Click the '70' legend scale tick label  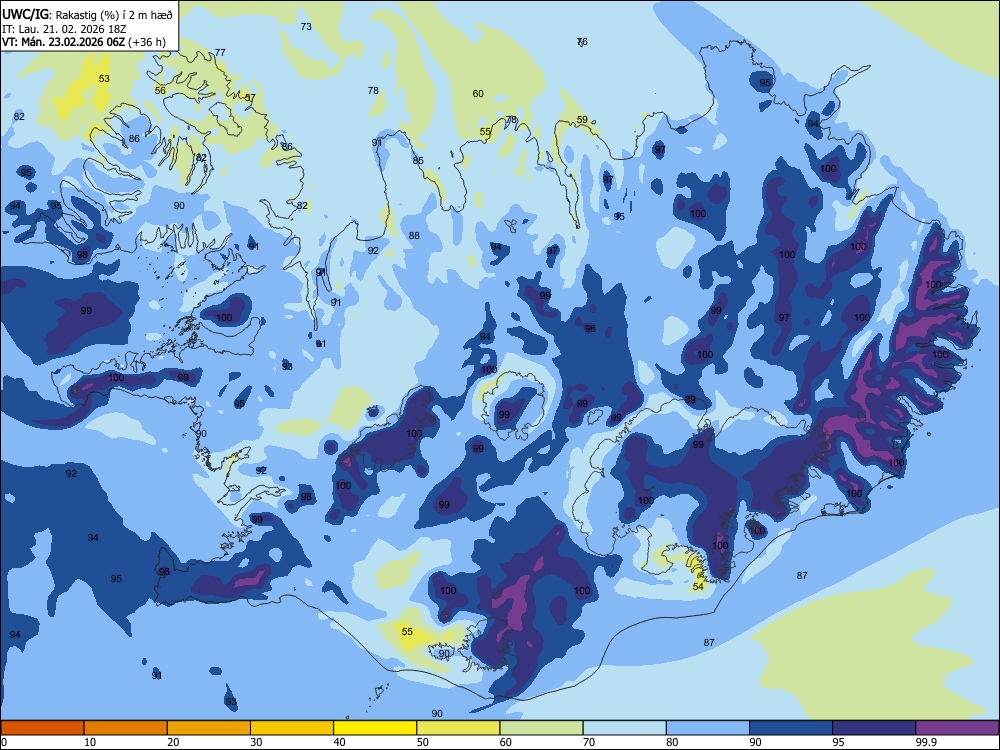589,742
